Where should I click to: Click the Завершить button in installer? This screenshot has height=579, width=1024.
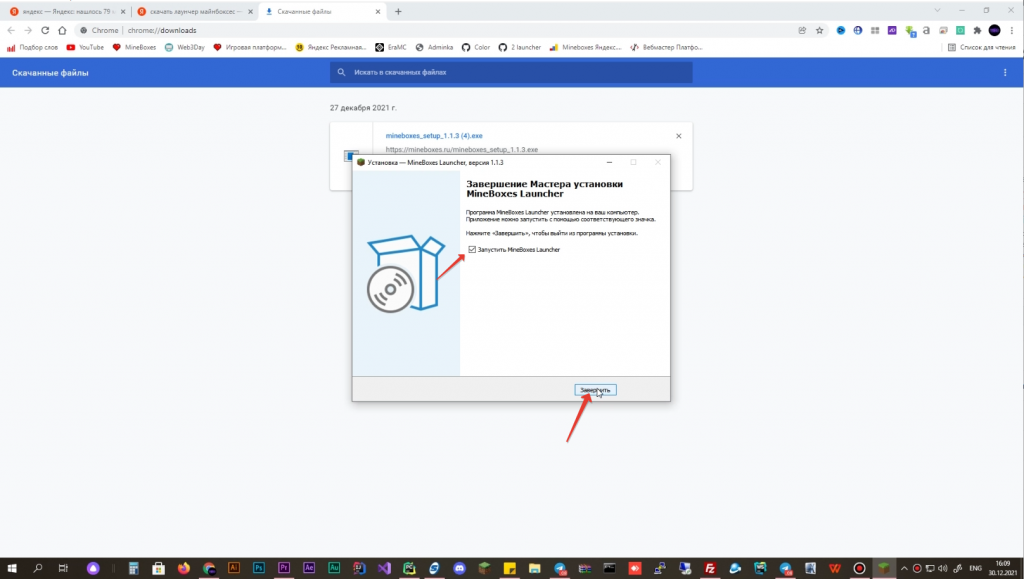(x=596, y=389)
